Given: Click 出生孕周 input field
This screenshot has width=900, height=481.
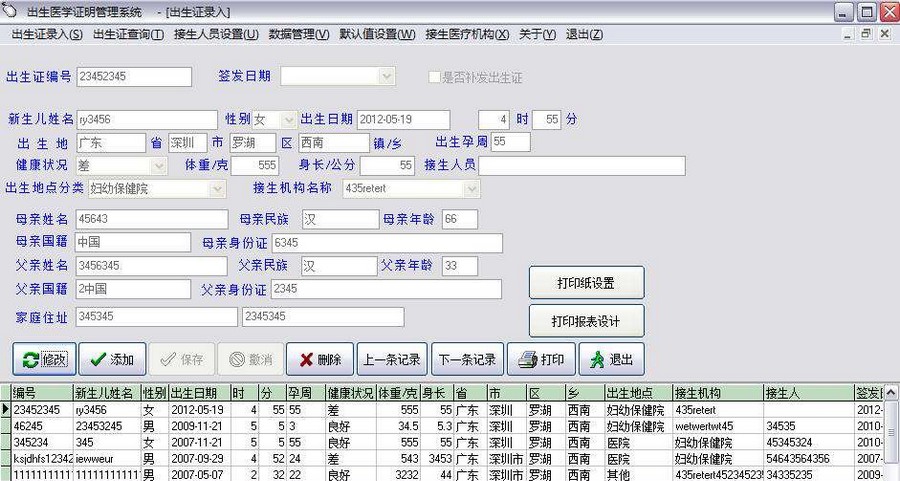Looking at the screenshot, I should (x=510, y=142).
